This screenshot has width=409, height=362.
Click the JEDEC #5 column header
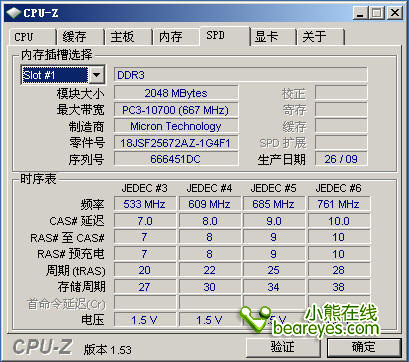(273, 188)
